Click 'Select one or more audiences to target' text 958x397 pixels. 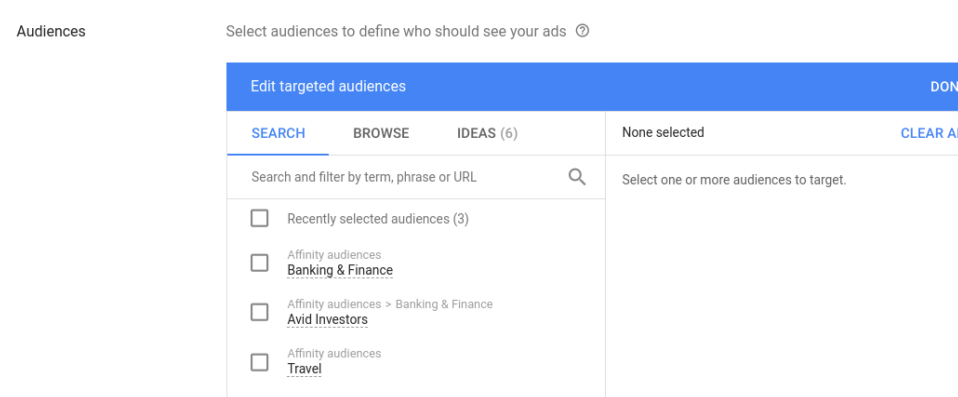click(734, 180)
